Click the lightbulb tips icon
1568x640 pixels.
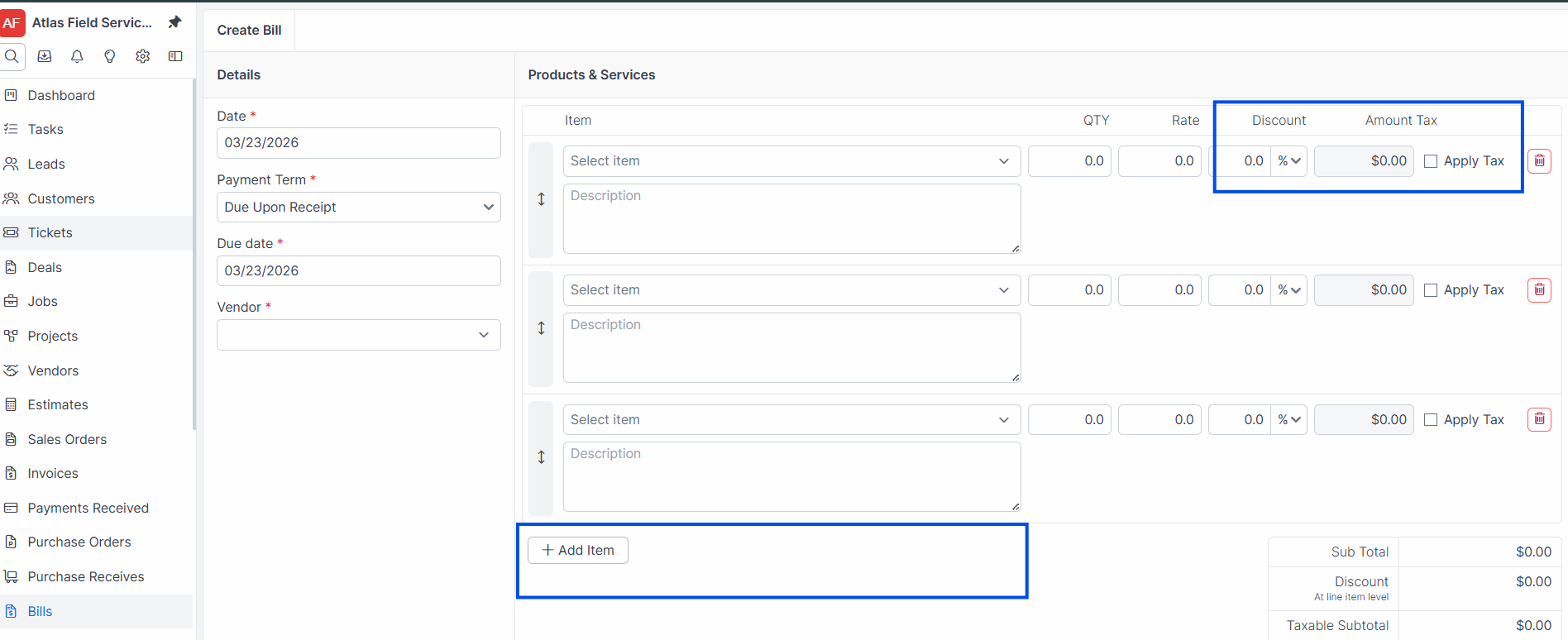[x=110, y=56]
